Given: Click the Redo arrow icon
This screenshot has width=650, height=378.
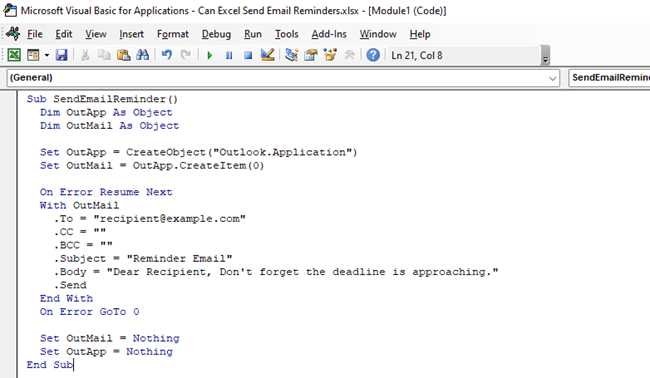Looking at the screenshot, I should point(186,55).
